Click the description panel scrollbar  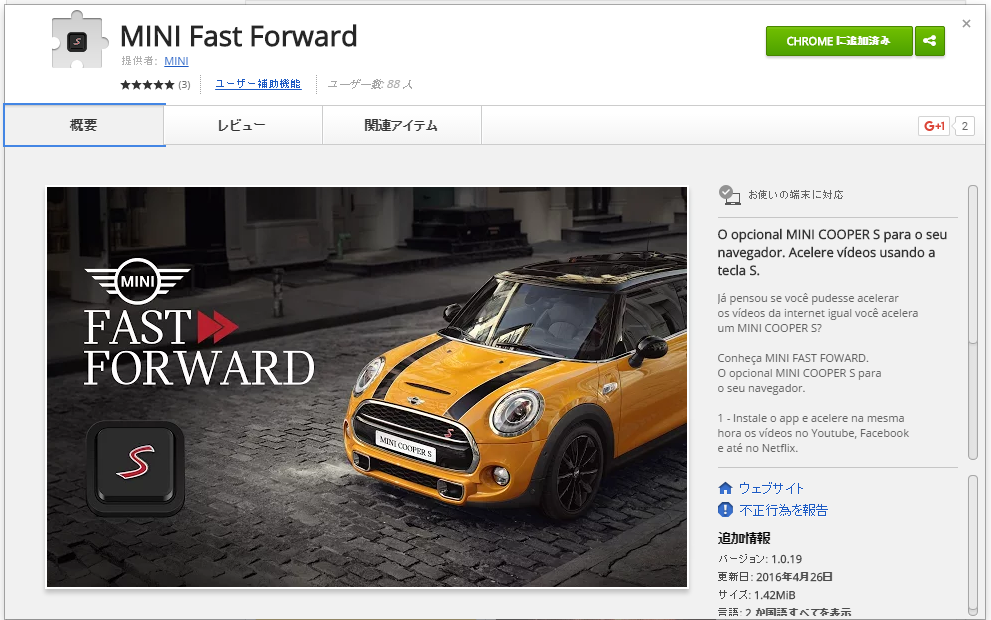973,322
